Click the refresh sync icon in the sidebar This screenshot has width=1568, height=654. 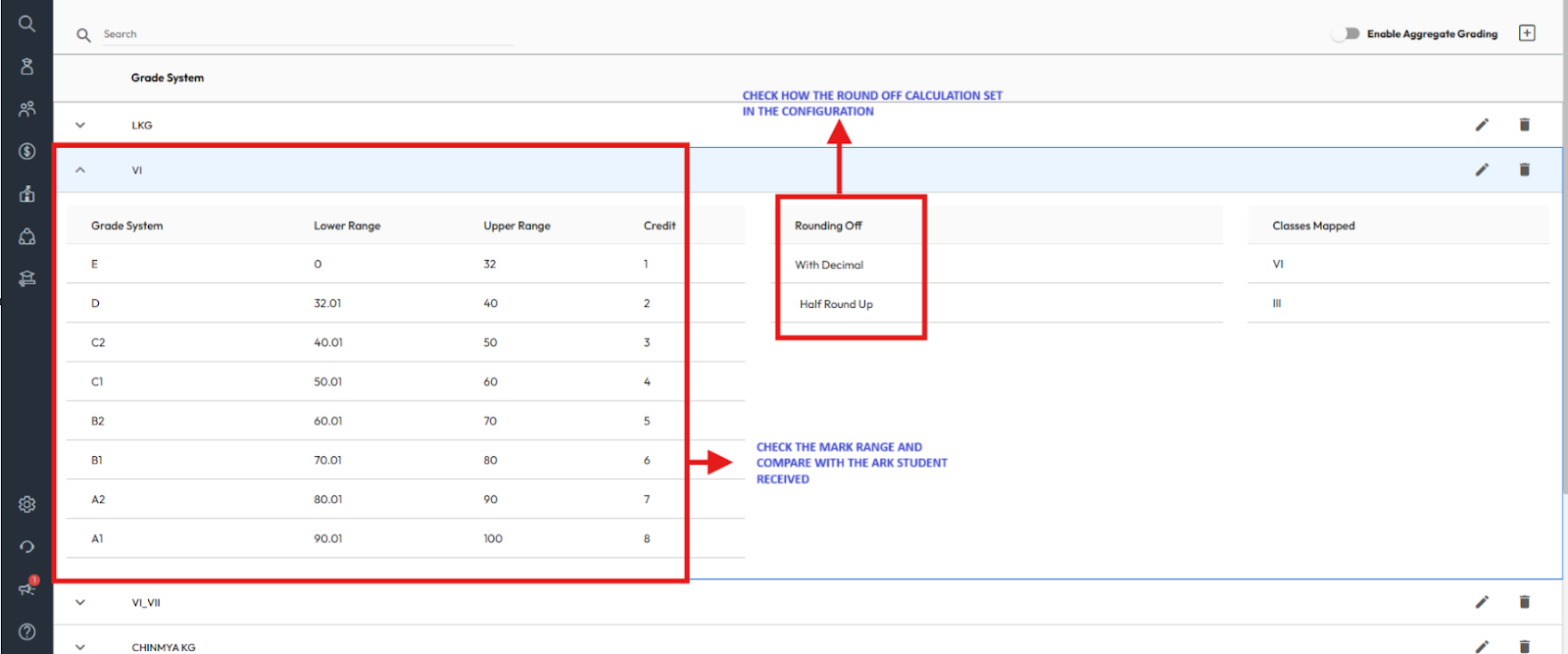[26, 546]
